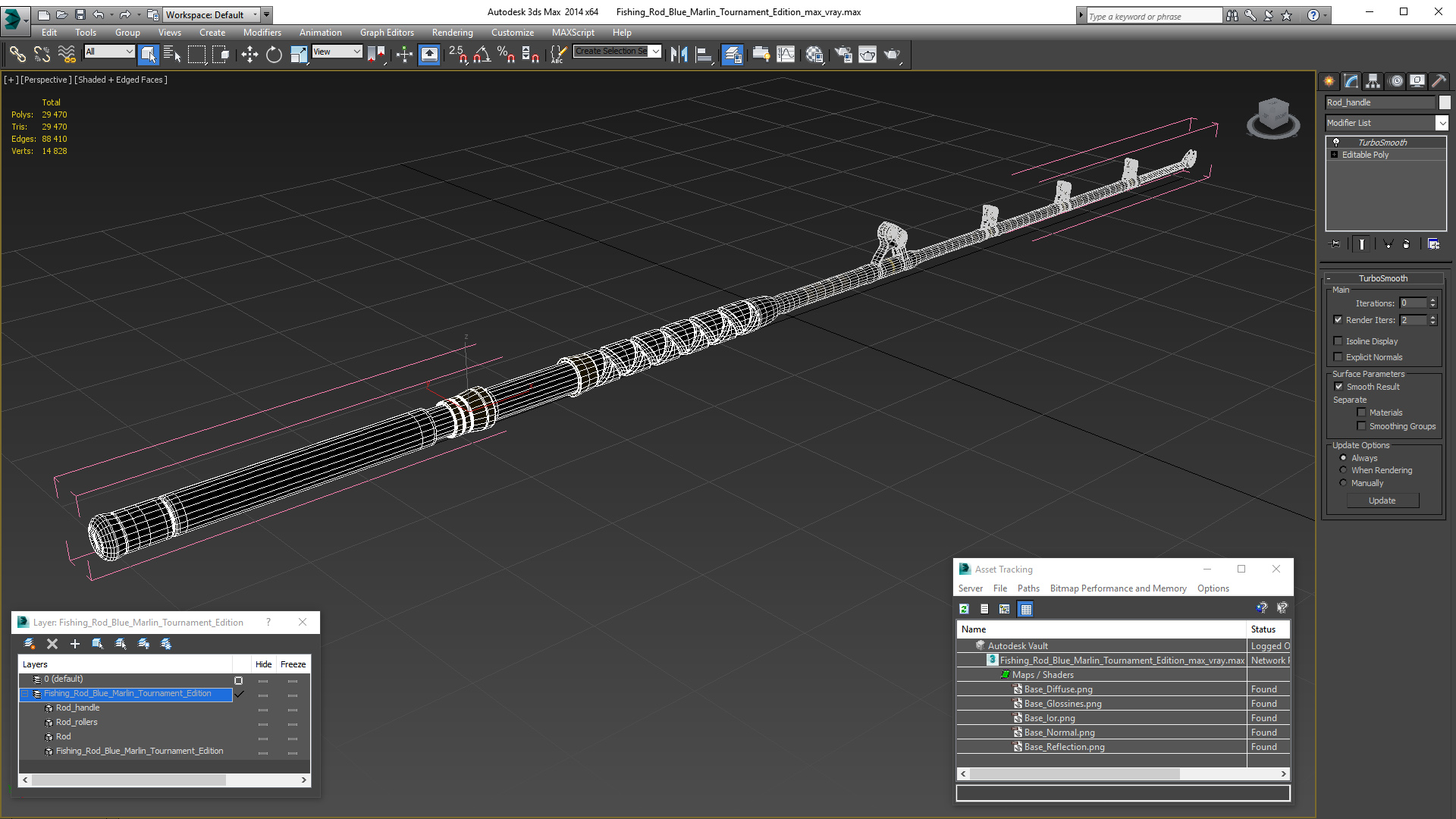
Task: Activate Select and Rotate tool
Action: coord(274,54)
